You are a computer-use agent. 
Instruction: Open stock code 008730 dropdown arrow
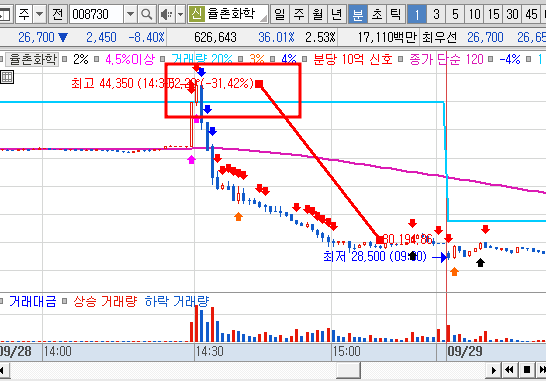130,14
